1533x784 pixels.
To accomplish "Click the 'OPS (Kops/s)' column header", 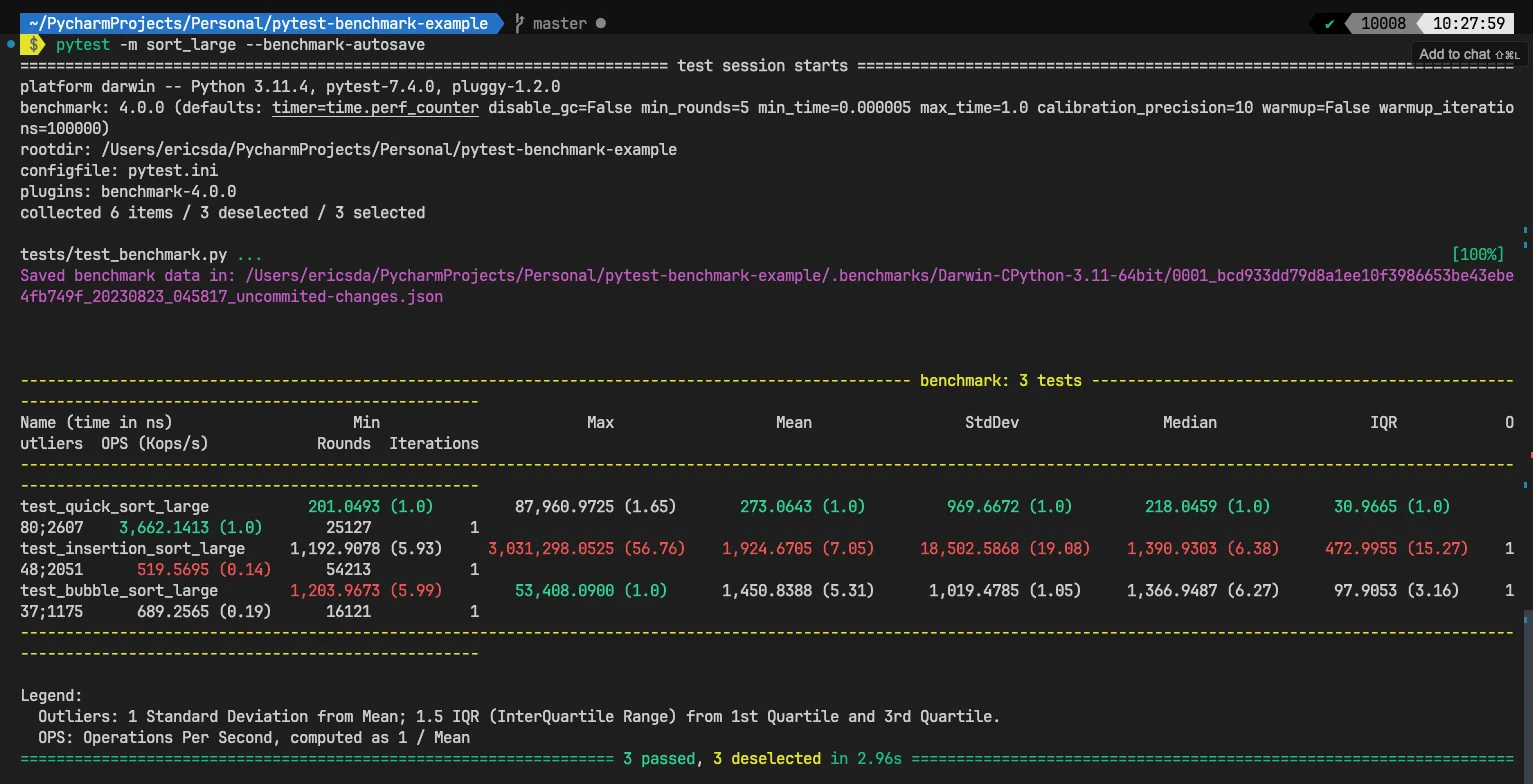I will pos(155,444).
